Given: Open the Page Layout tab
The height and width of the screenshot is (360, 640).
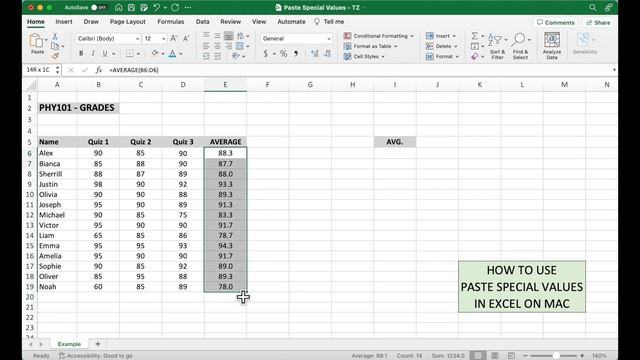Looking at the screenshot, I should (x=127, y=22).
